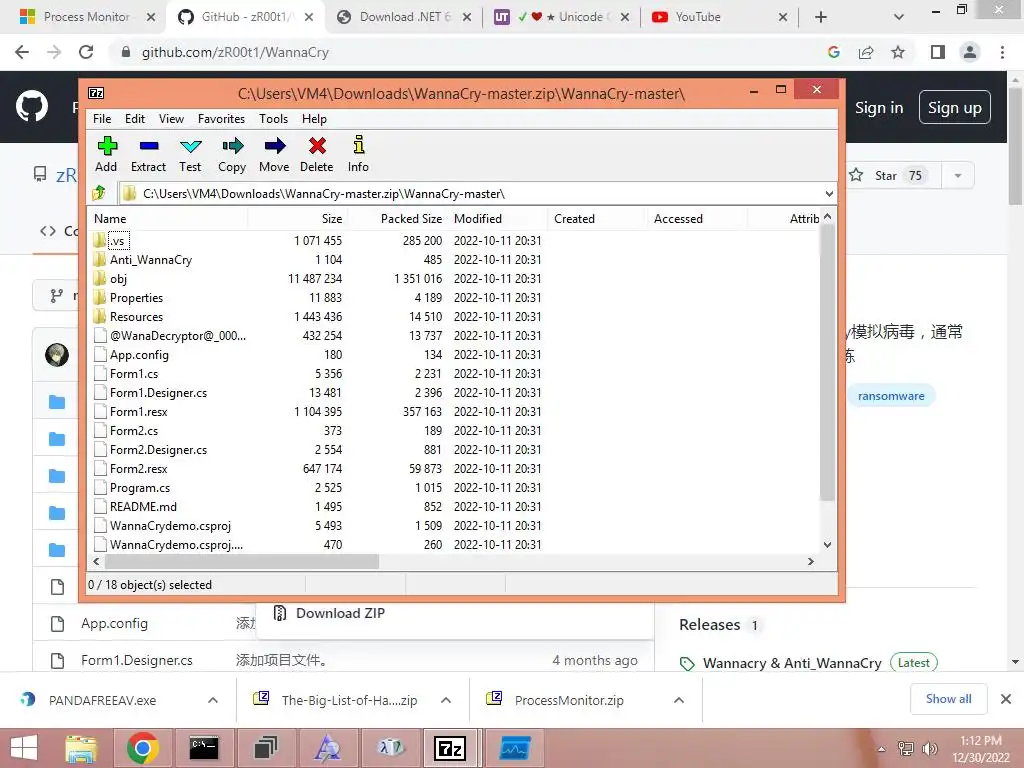Click the GitHub Sign in link
This screenshot has height=768, width=1024.
click(879, 108)
